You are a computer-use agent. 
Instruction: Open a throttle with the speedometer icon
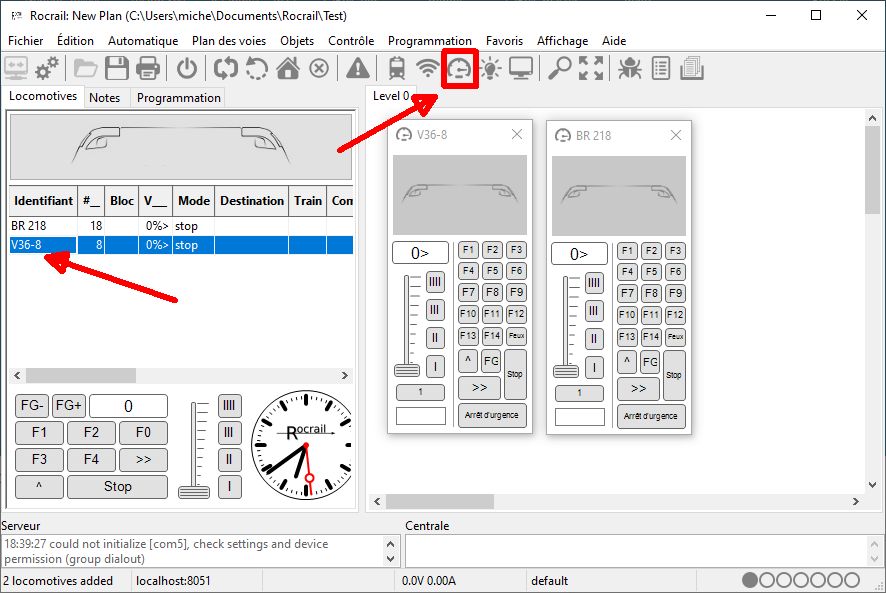click(x=459, y=69)
